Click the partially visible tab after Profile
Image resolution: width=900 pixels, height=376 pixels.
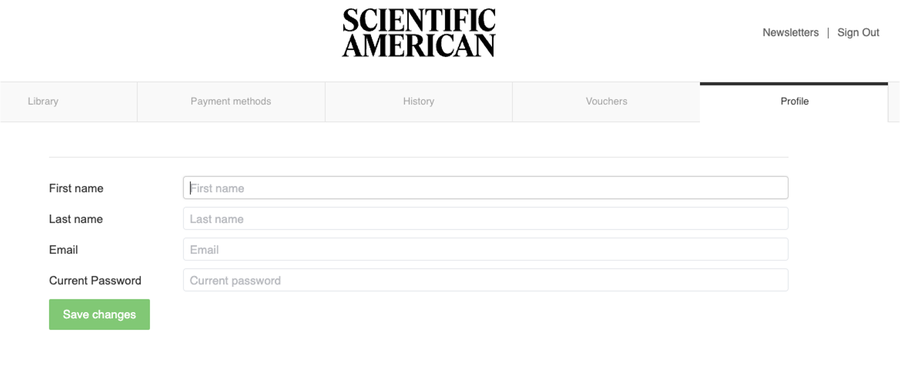894,102
